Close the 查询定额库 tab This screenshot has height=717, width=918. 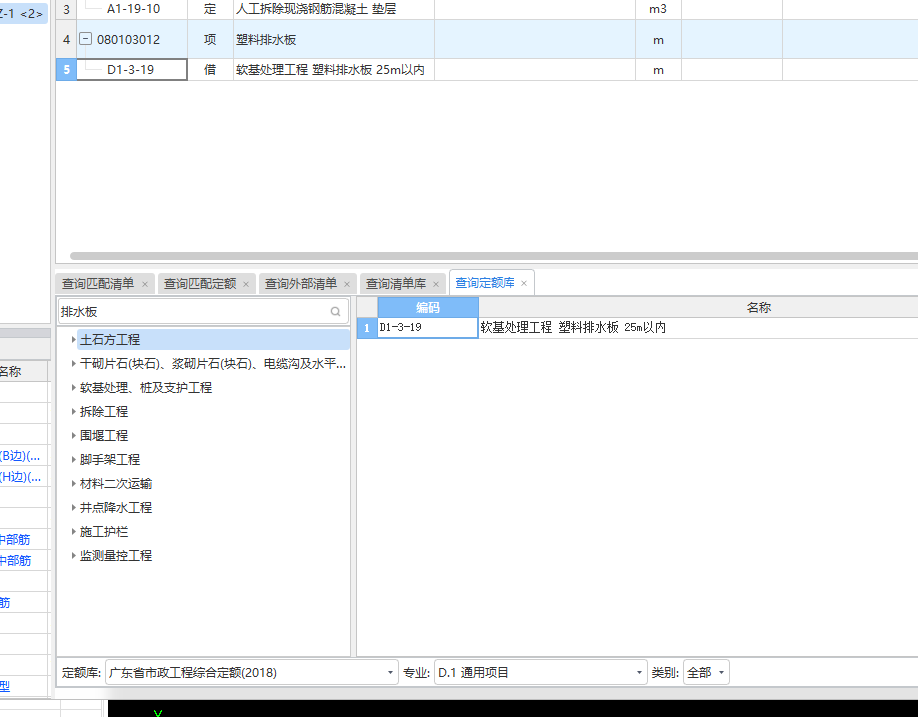(x=524, y=283)
